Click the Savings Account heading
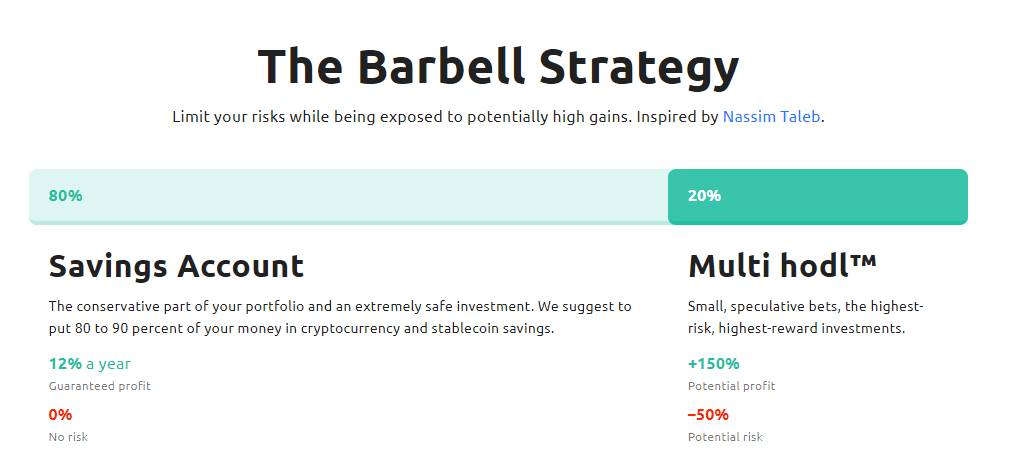The image size is (1027, 476). click(176, 266)
